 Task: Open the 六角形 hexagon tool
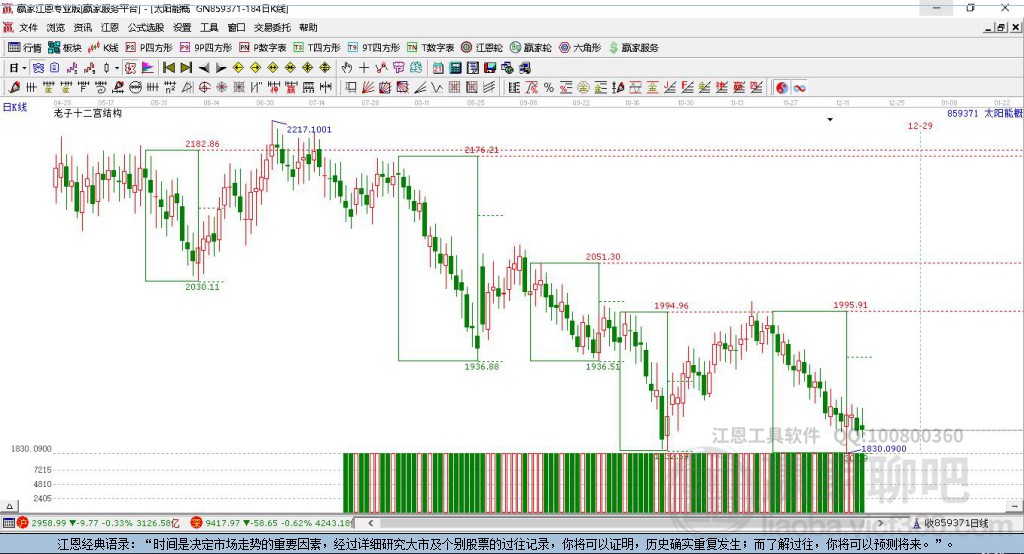pos(580,48)
